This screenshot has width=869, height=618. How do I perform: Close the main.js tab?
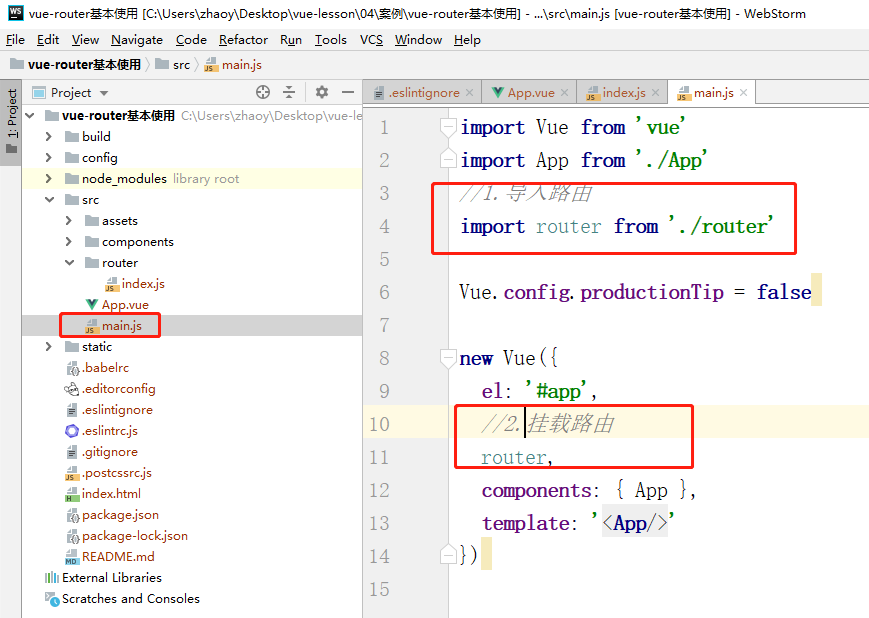pyautogui.click(x=743, y=93)
